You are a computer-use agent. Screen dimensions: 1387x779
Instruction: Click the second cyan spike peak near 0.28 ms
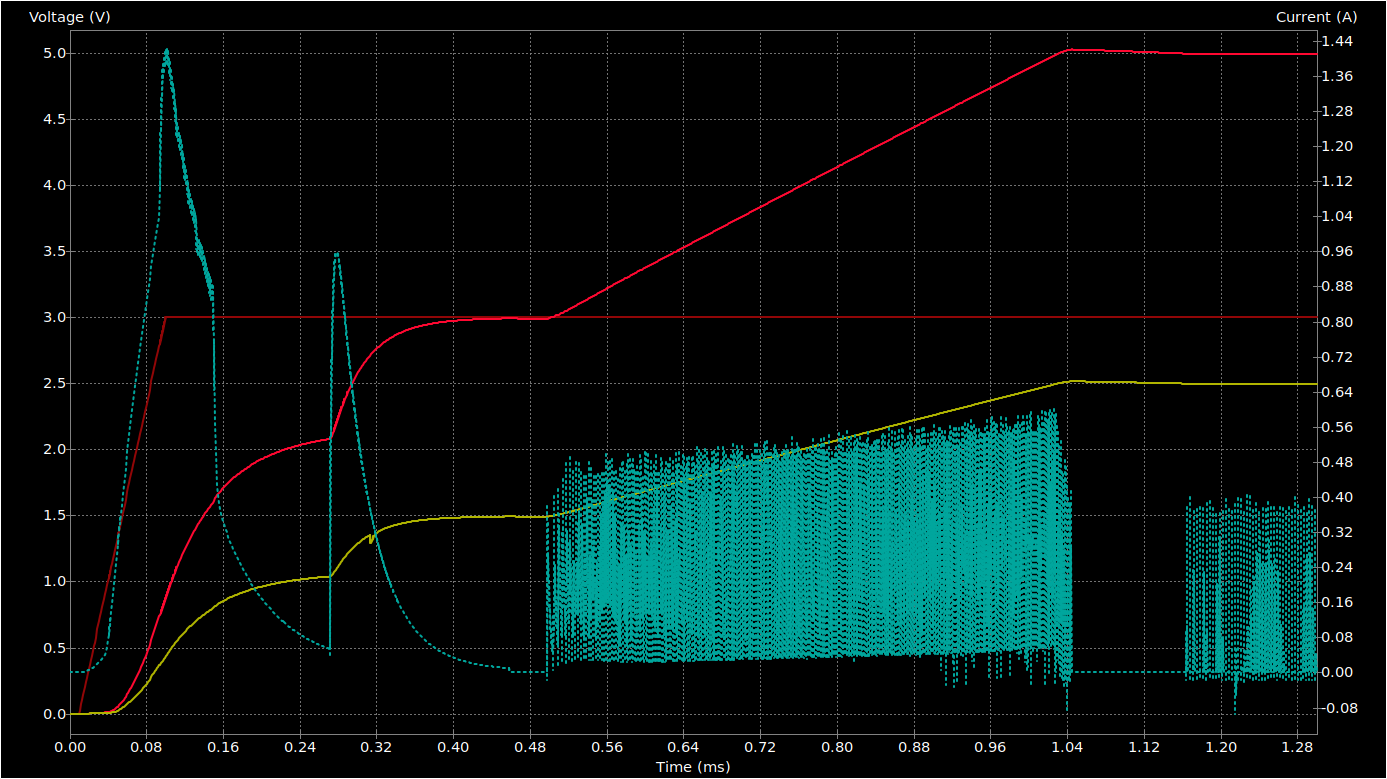336,254
